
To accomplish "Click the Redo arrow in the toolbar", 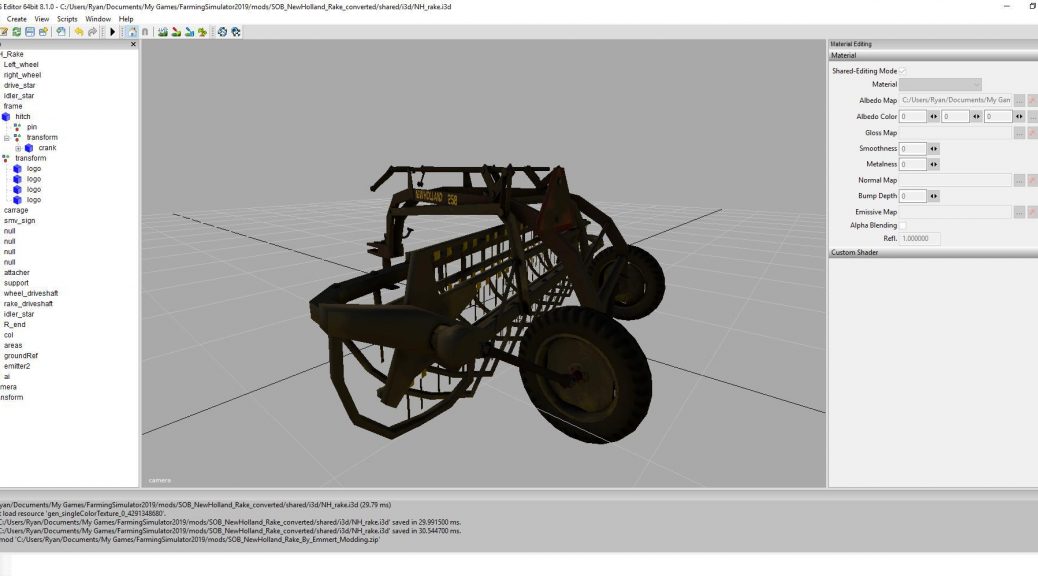I will click(95, 32).
